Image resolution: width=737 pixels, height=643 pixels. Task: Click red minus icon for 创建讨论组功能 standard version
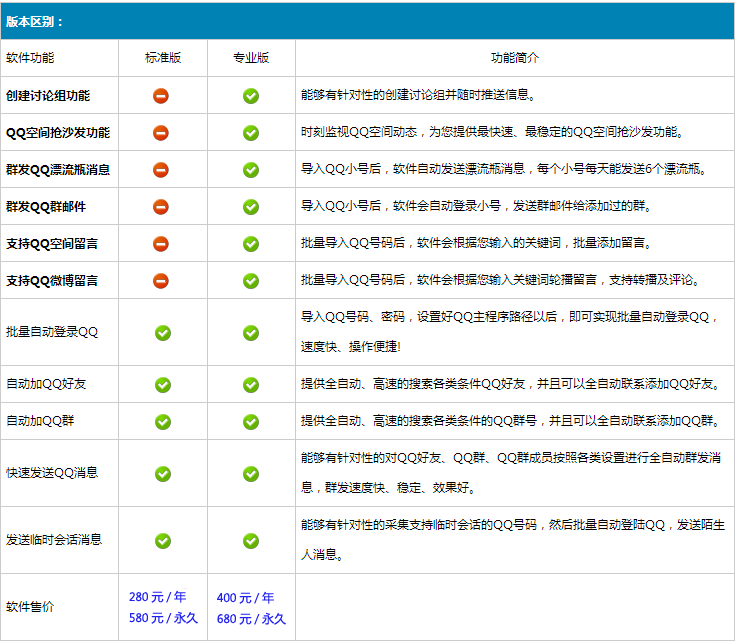tap(161, 96)
